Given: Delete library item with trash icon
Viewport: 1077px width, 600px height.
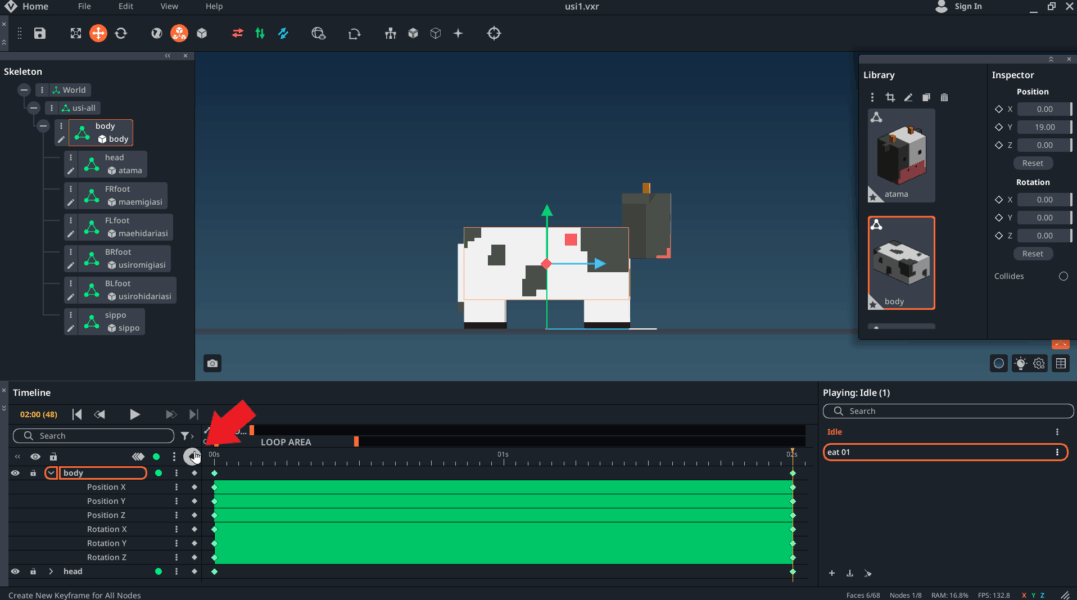Looking at the screenshot, I should [944, 97].
